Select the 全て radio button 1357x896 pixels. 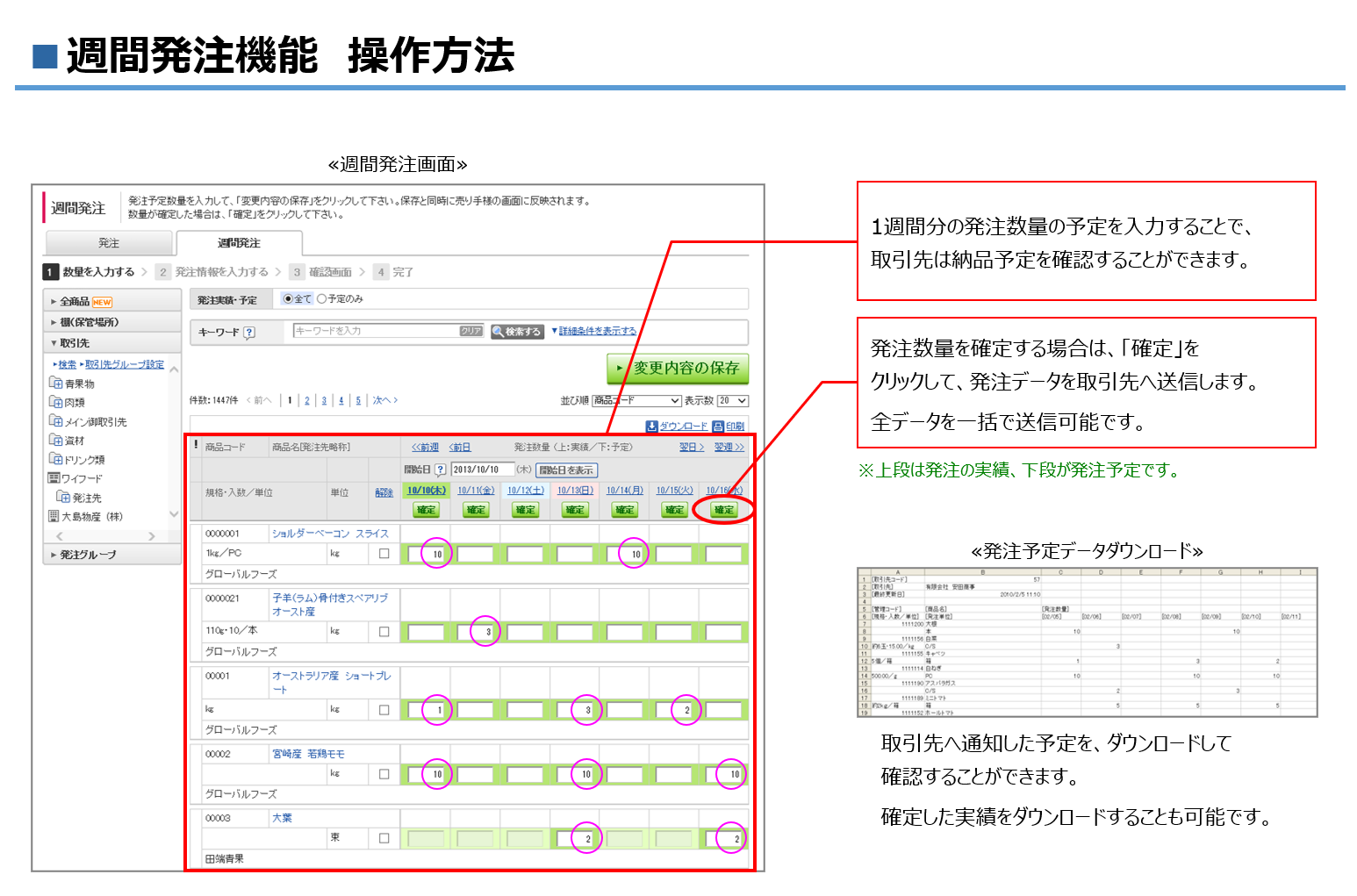tap(287, 299)
